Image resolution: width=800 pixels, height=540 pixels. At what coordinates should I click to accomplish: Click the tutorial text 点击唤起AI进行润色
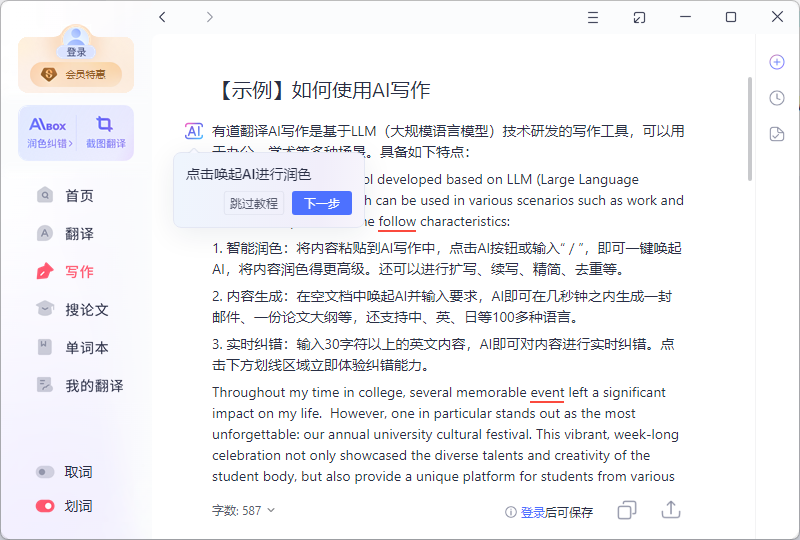pos(248,175)
